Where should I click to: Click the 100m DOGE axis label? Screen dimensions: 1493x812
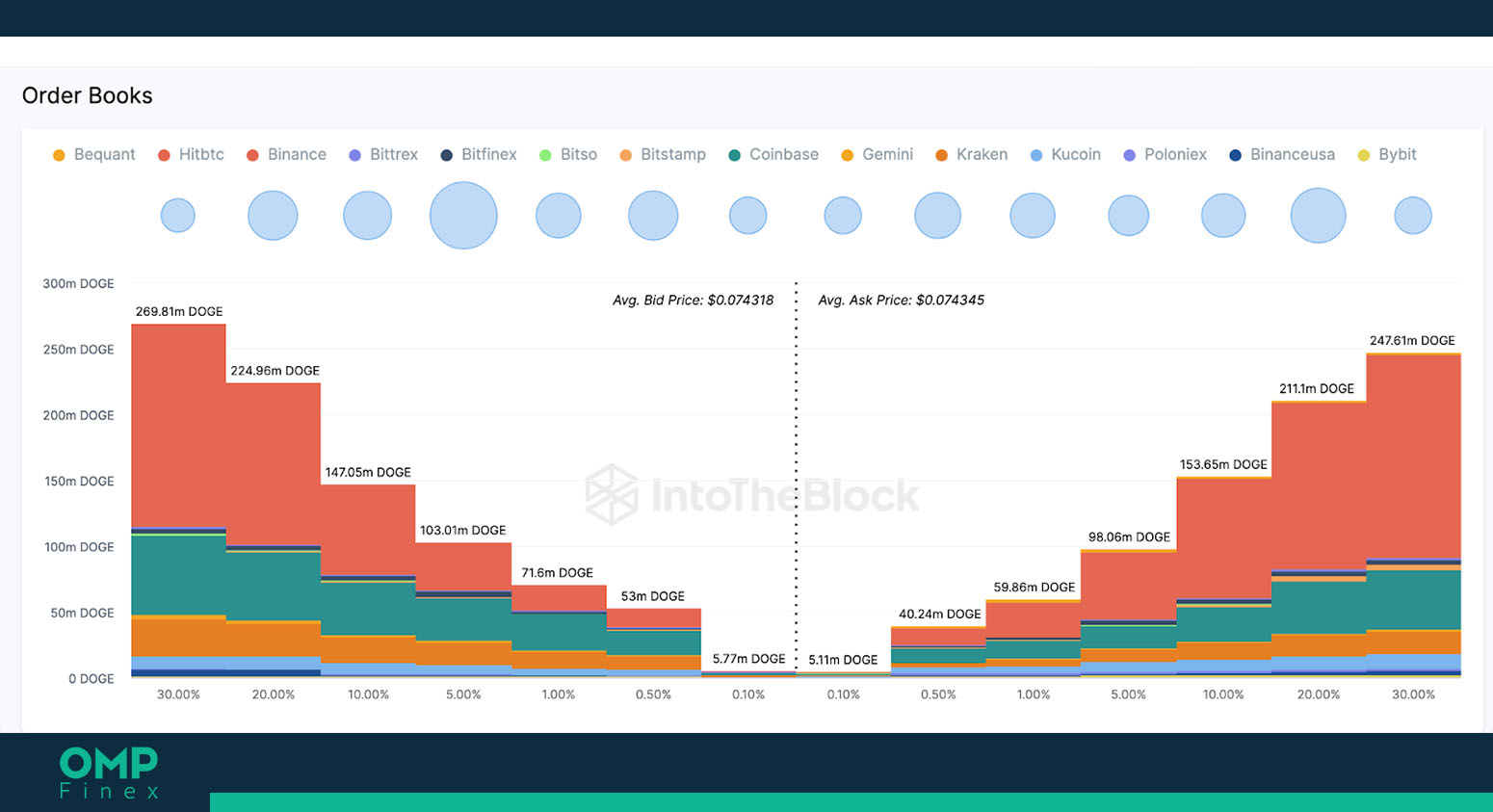(79, 546)
